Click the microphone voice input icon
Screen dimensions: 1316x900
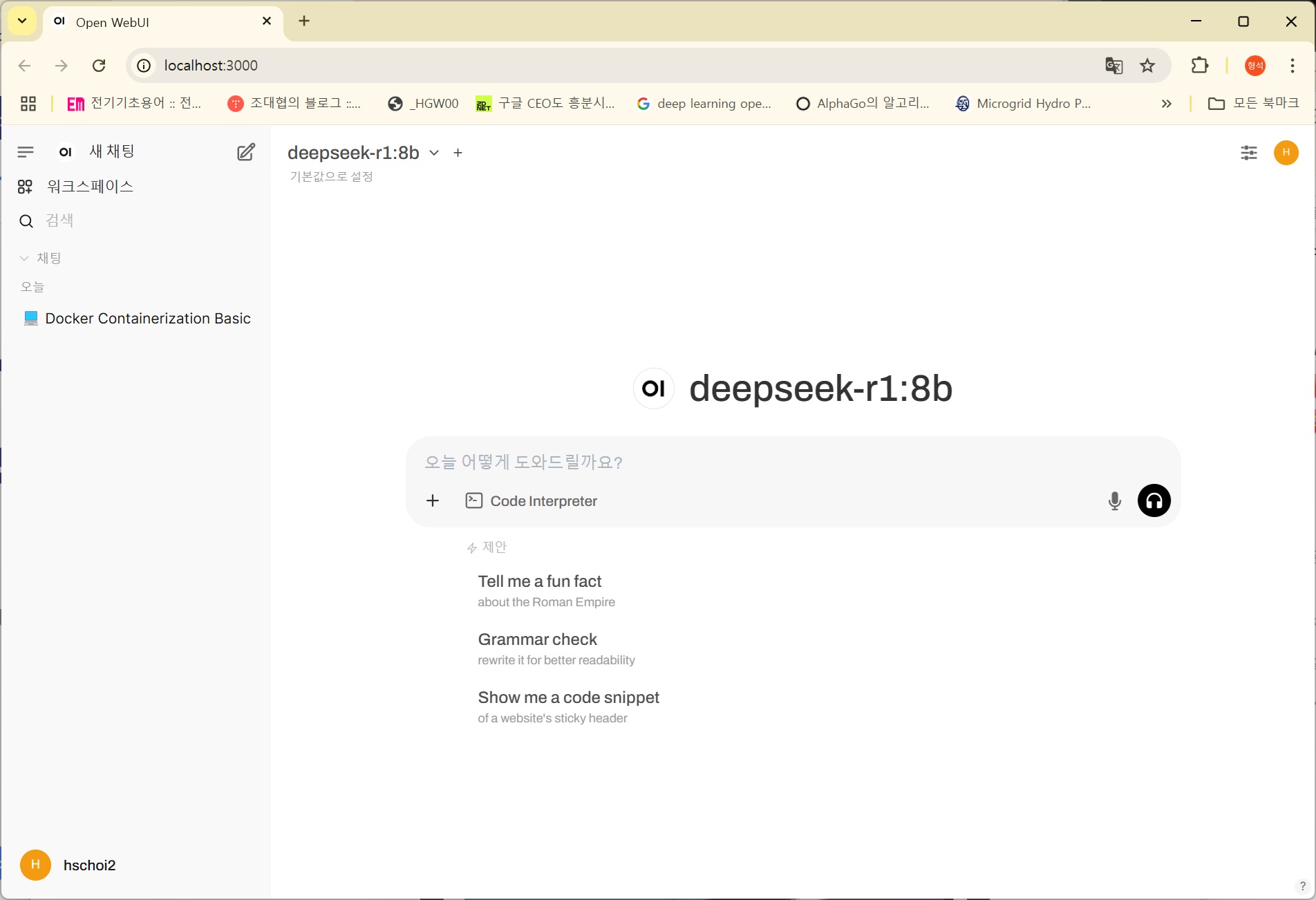(x=1114, y=501)
